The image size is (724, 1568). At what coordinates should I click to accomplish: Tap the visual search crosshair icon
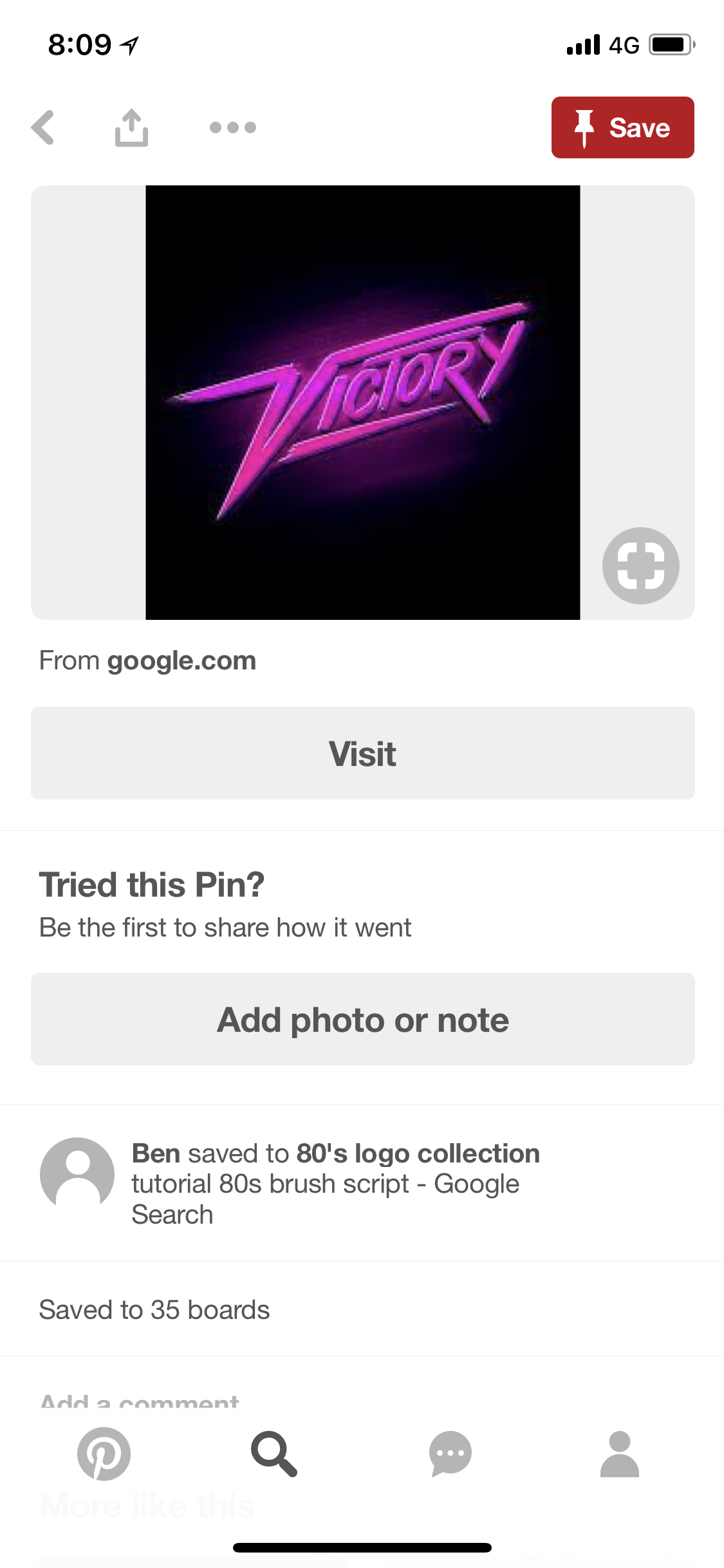click(640, 566)
